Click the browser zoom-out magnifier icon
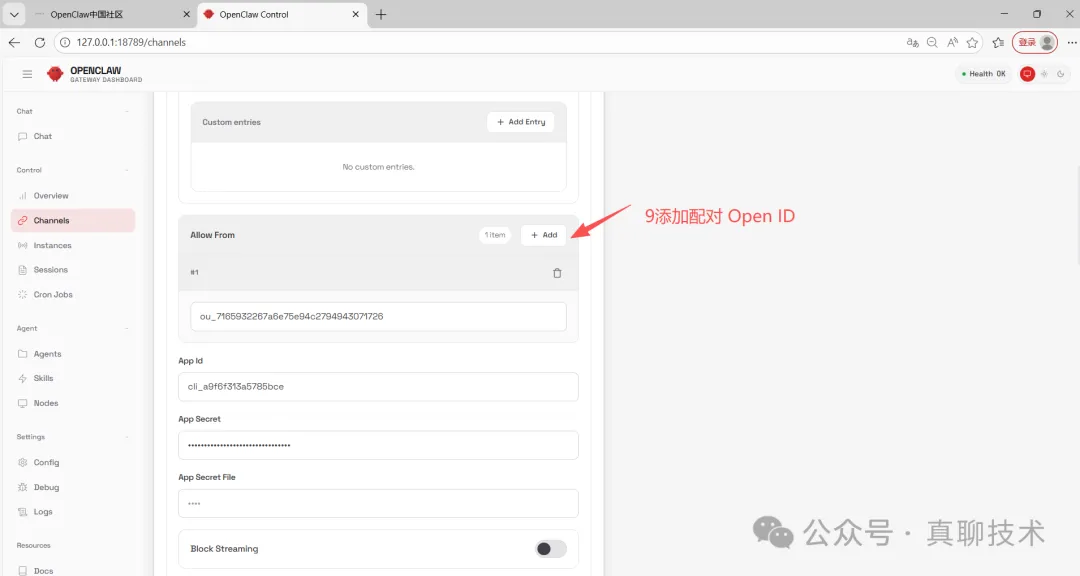This screenshot has width=1080, height=576. pos(932,43)
